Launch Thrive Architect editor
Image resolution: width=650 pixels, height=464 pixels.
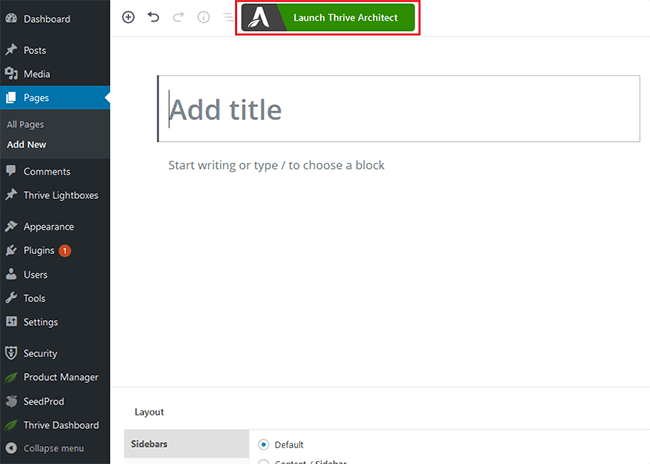click(328, 17)
